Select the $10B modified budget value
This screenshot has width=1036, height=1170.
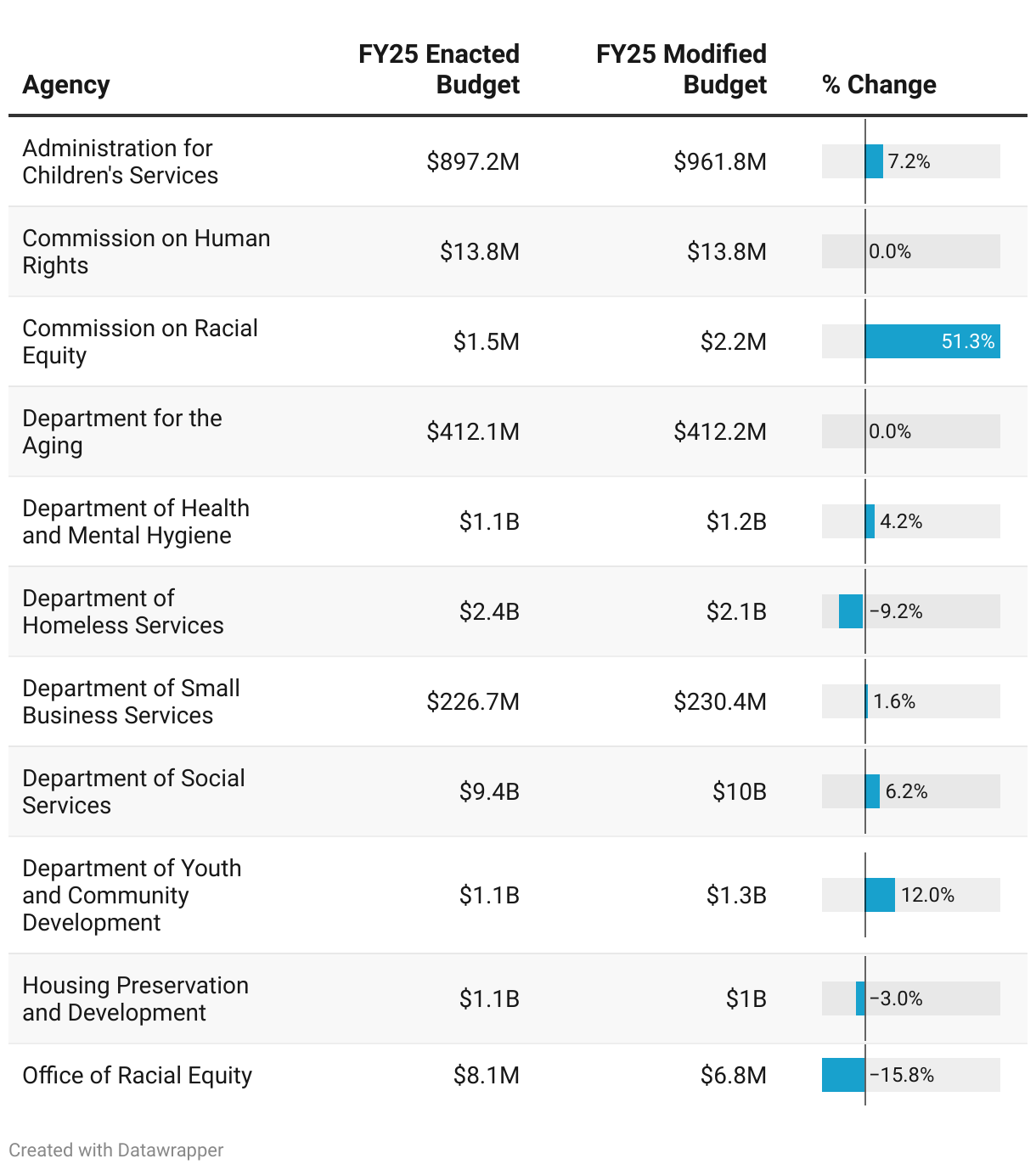click(x=739, y=791)
